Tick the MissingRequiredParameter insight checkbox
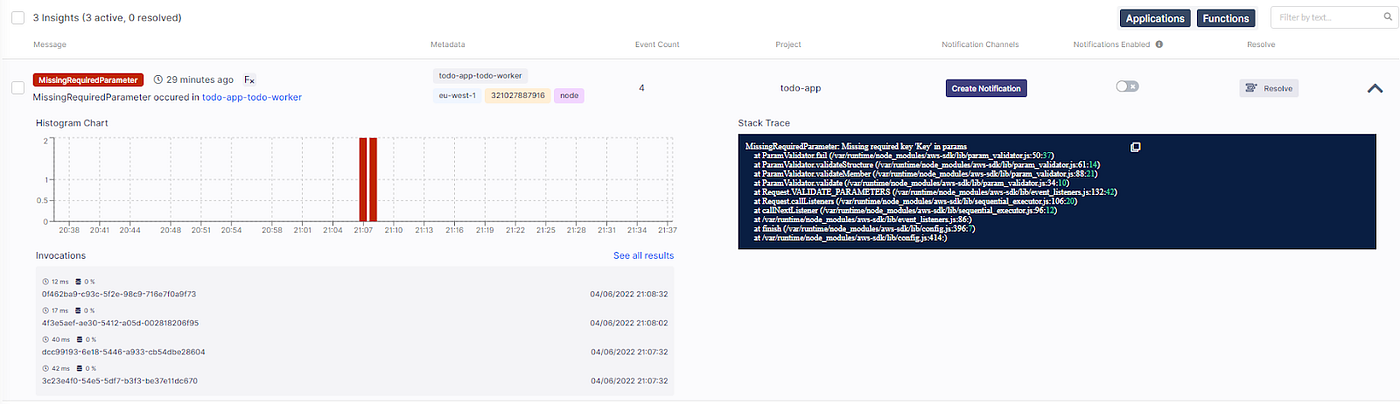 18,88
